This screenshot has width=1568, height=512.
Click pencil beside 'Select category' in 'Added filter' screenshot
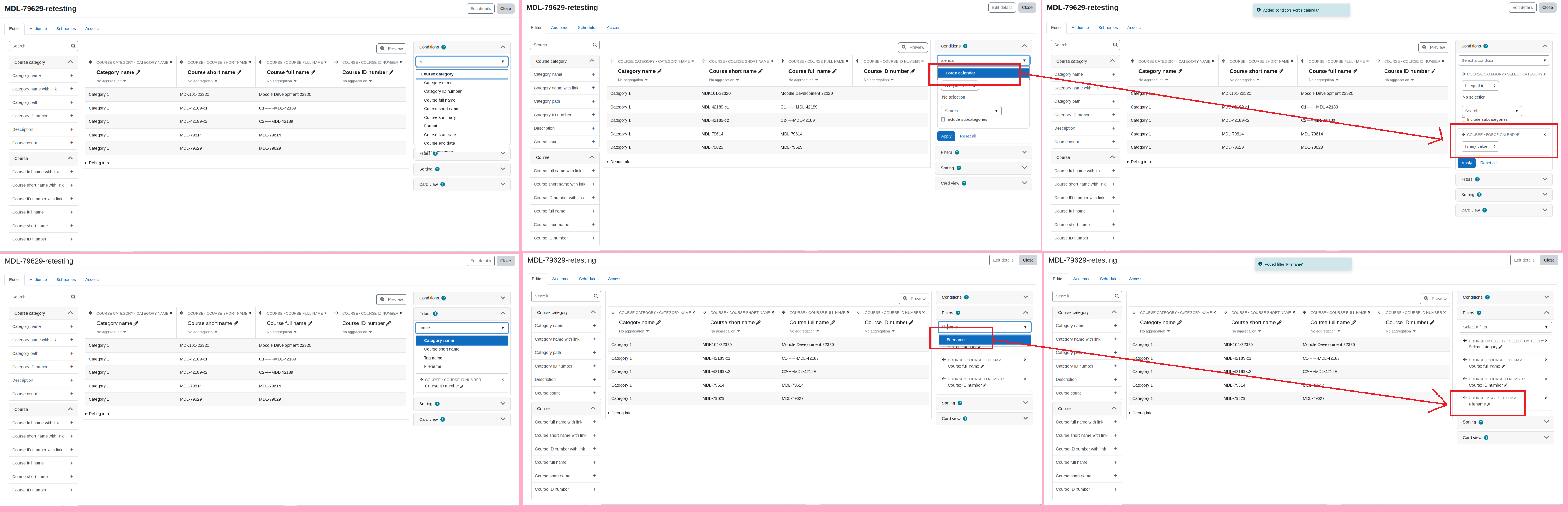pos(1500,347)
